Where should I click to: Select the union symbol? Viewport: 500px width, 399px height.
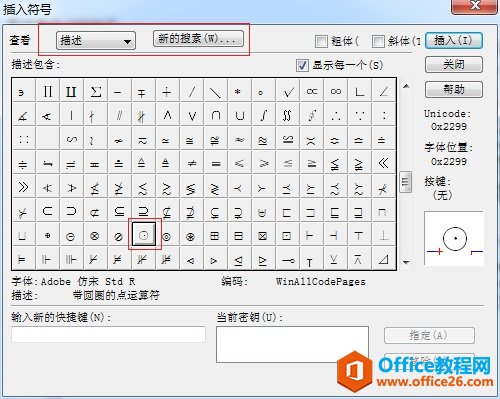pos(240,115)
